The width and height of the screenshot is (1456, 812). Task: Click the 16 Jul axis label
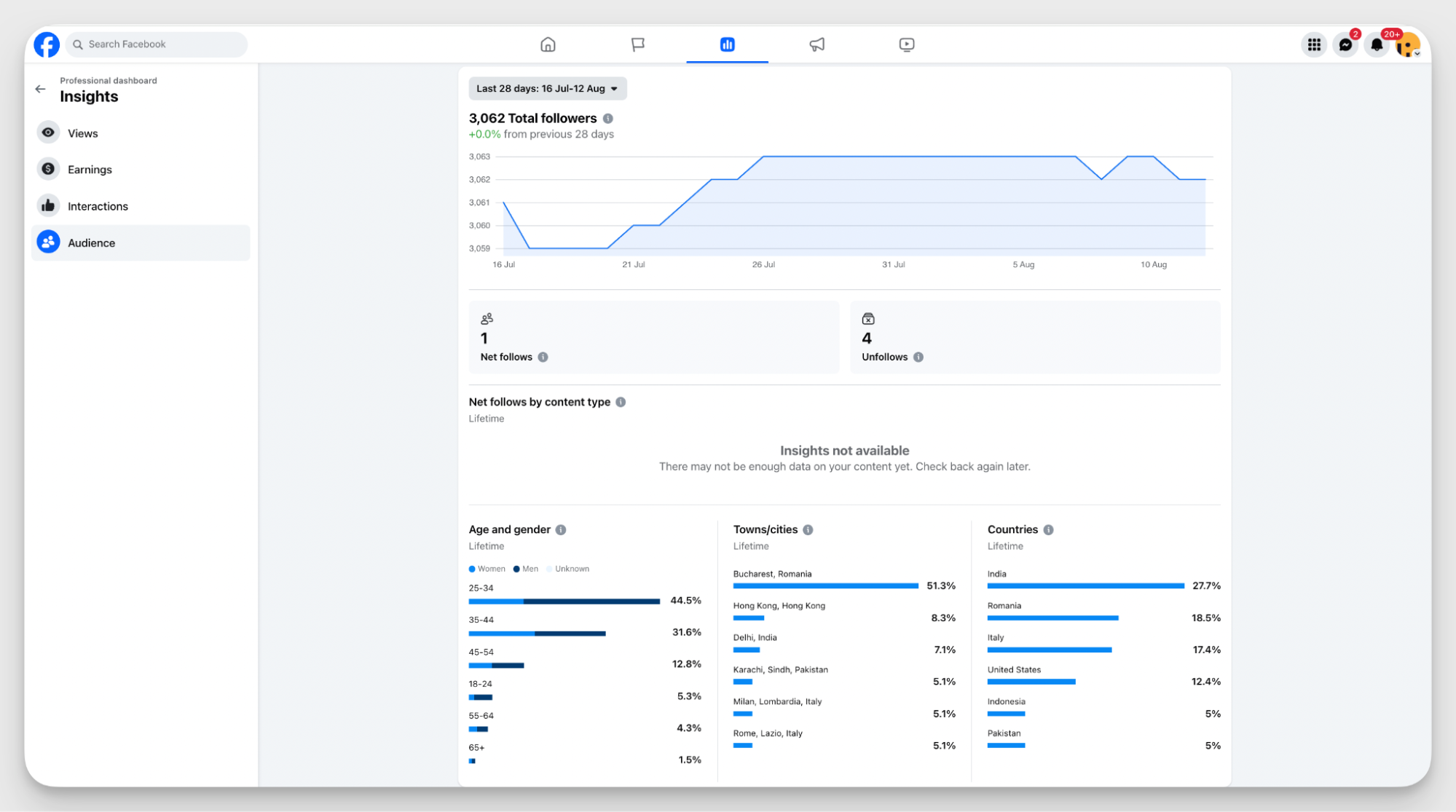(x=503, y=264)
